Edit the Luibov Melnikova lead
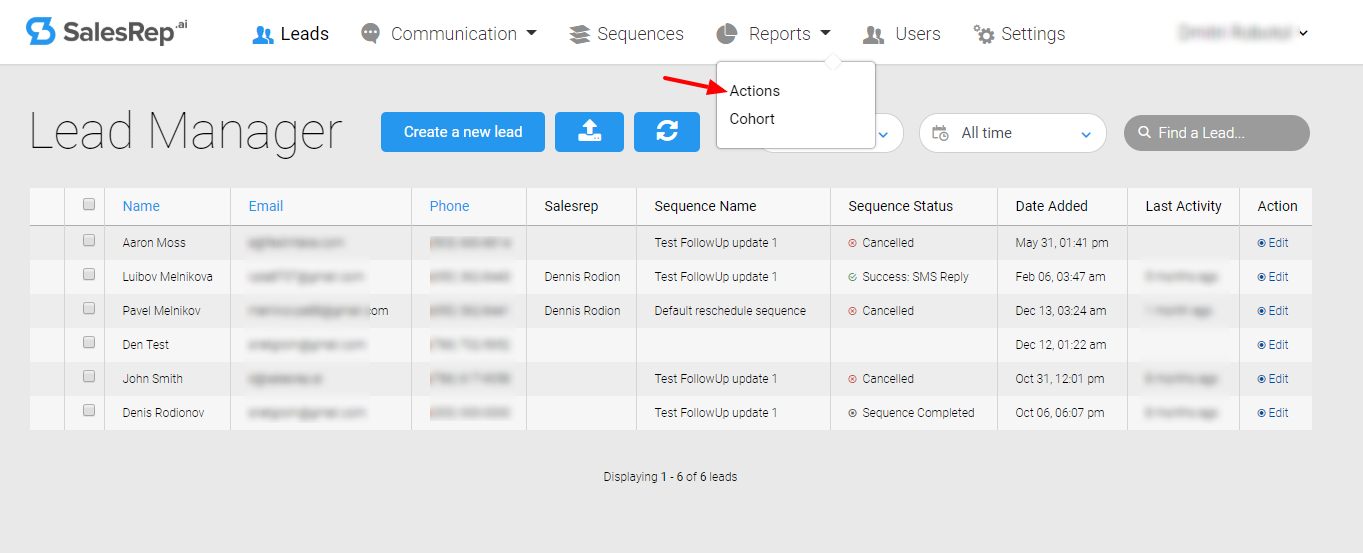The height and width of the screenshot is (553, 1363). click(1273, 277)
